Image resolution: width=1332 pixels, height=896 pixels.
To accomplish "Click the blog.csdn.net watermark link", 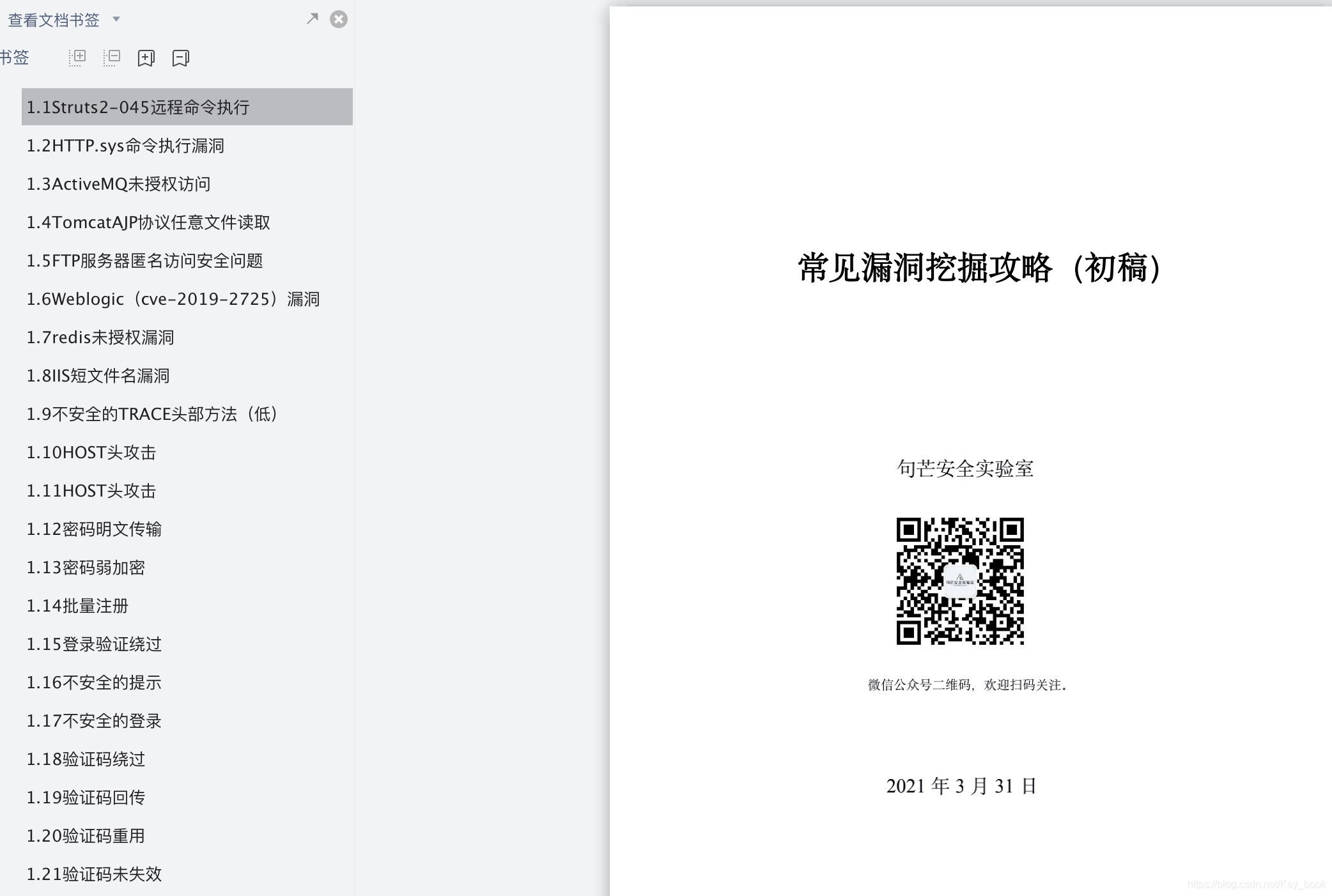I will click(x=1260, y=887).
